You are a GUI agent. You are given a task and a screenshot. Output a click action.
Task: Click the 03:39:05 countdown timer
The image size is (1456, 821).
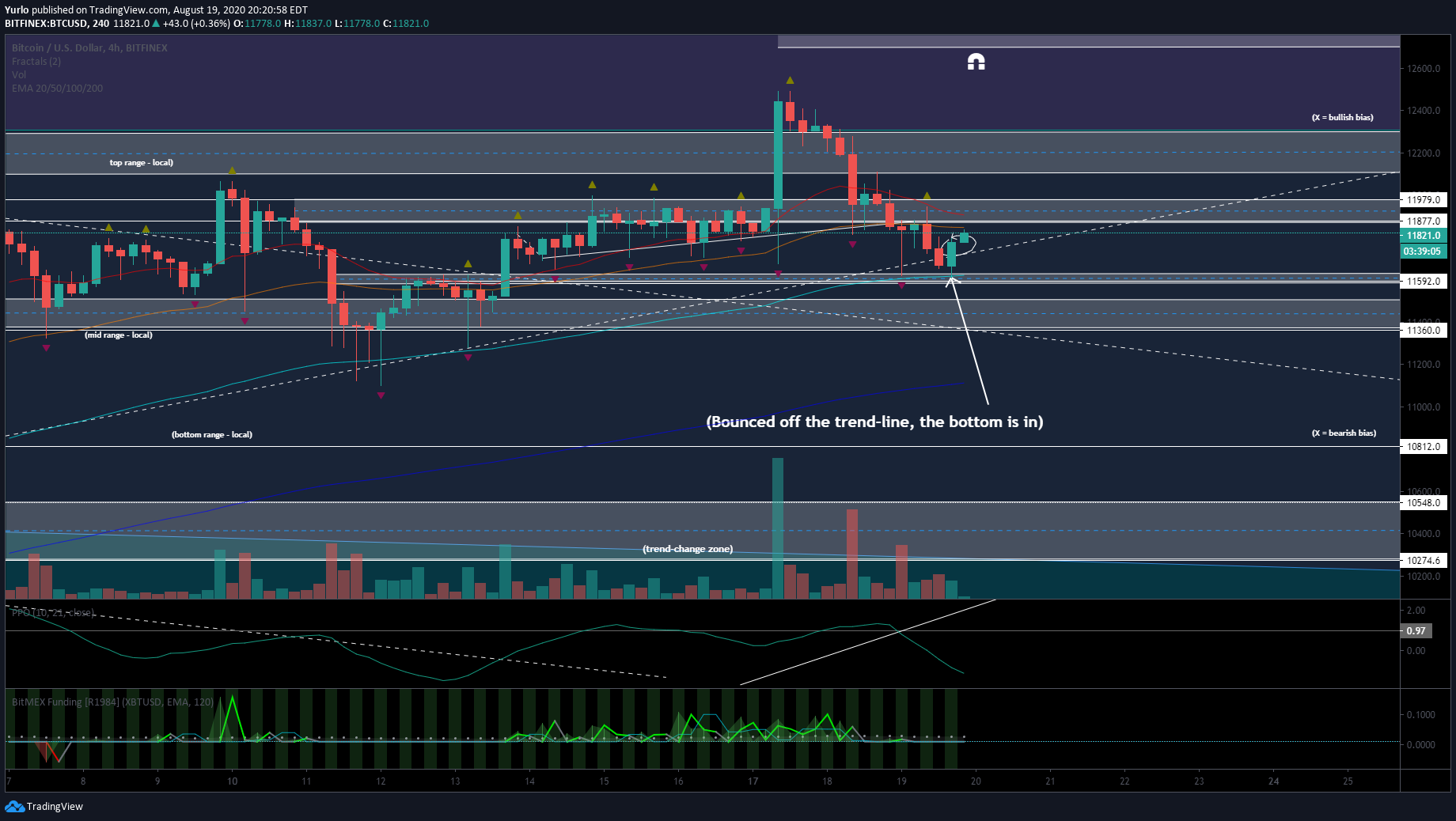coord(1424,251)
